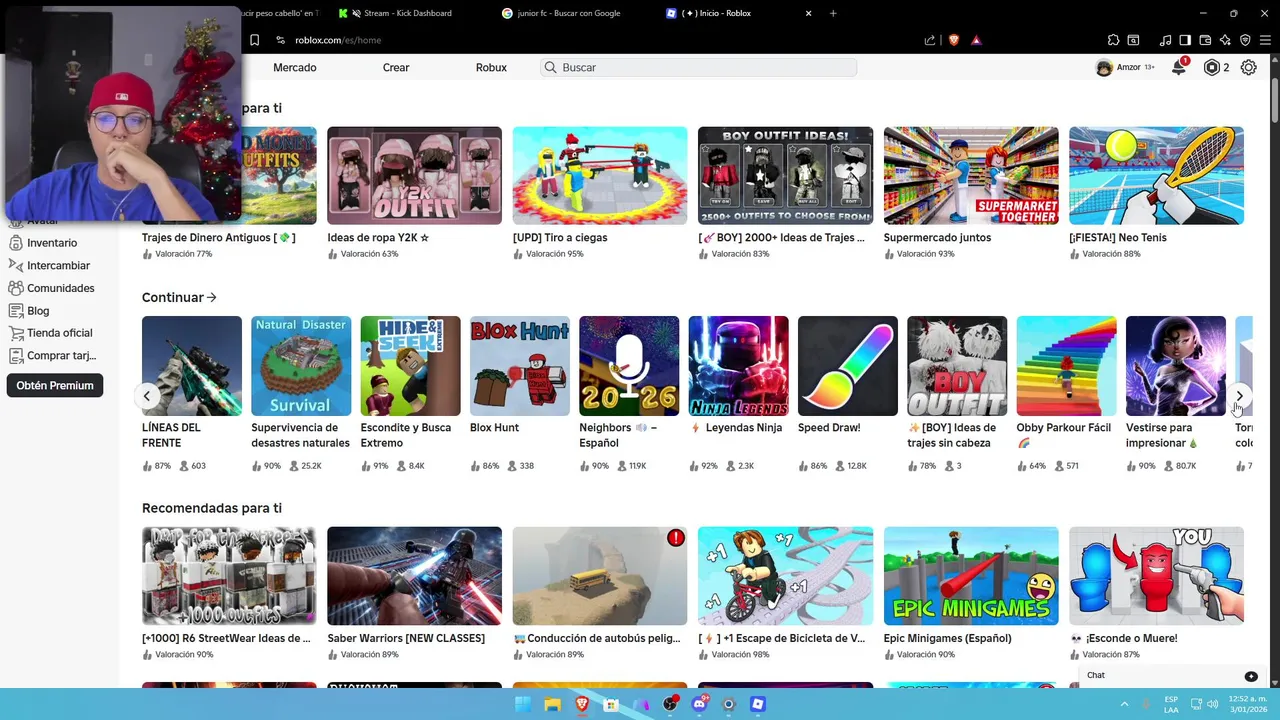The height and width of the screenshot is (720, 1280).
Task: Open the Esconde o Muere thumbnail
Action: pos(1156,576)
